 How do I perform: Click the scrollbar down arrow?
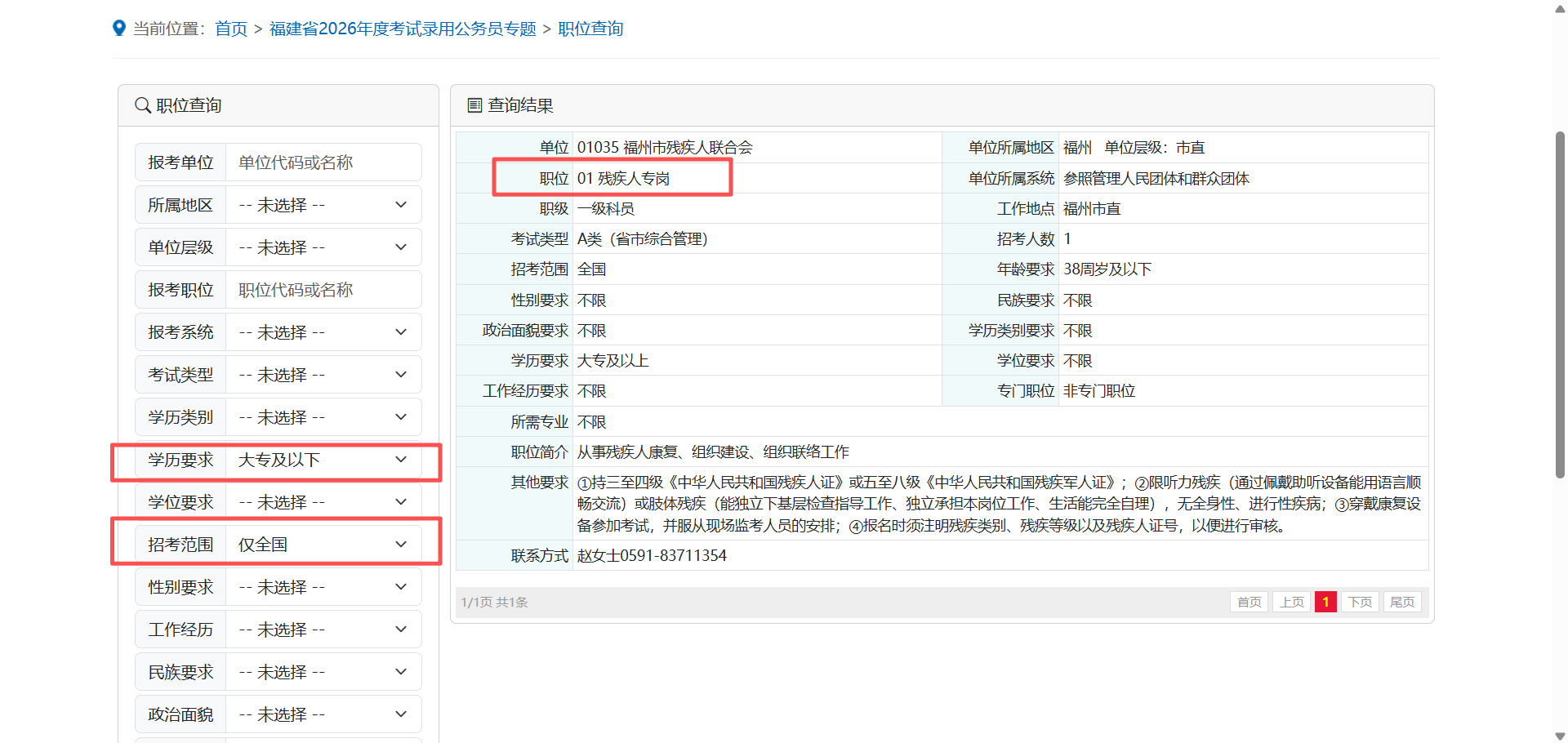pos(1560,736)
